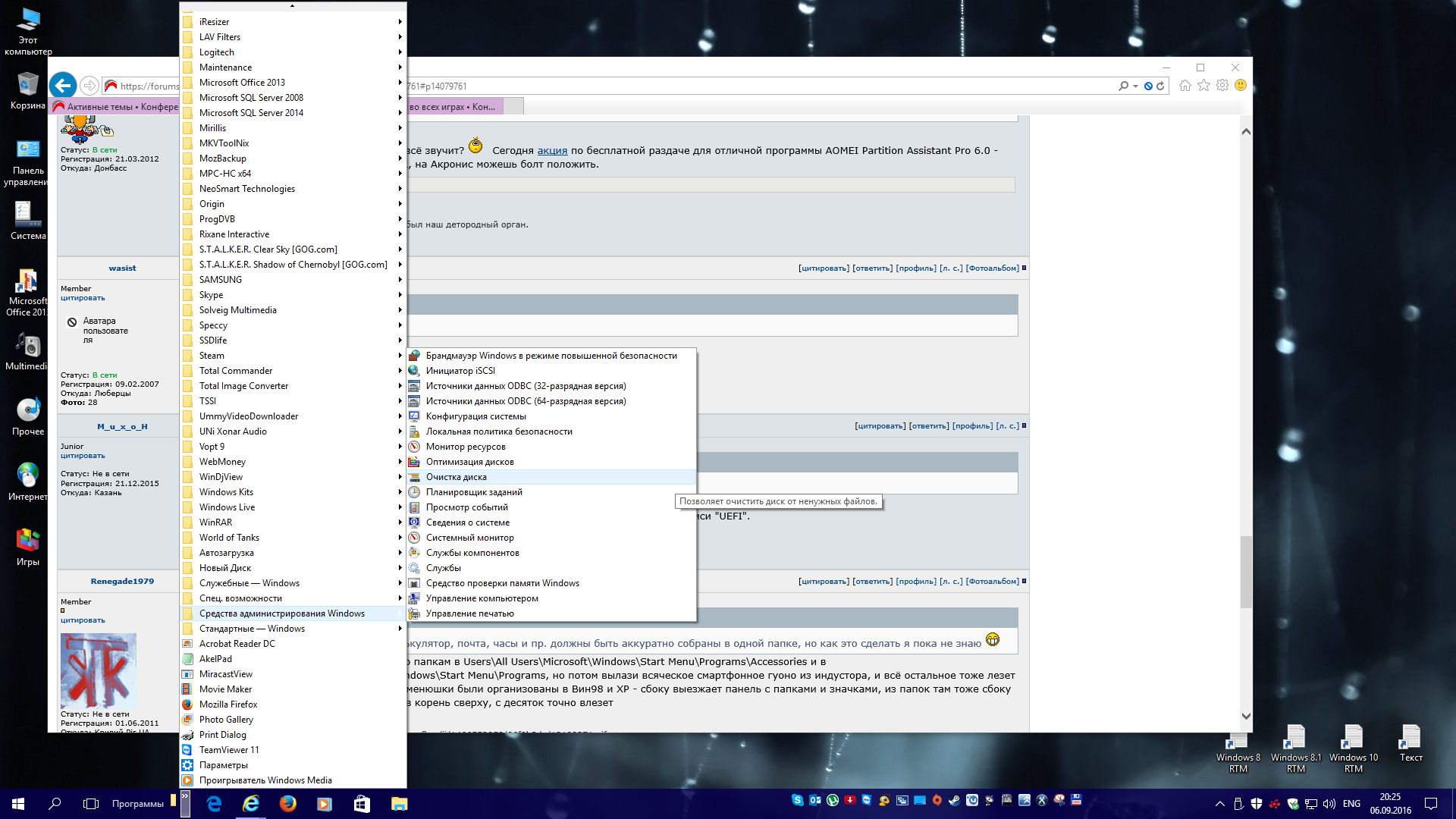Open the browser favorites star icon
The image size is (1456, 819).
[x=1203, y=86]
